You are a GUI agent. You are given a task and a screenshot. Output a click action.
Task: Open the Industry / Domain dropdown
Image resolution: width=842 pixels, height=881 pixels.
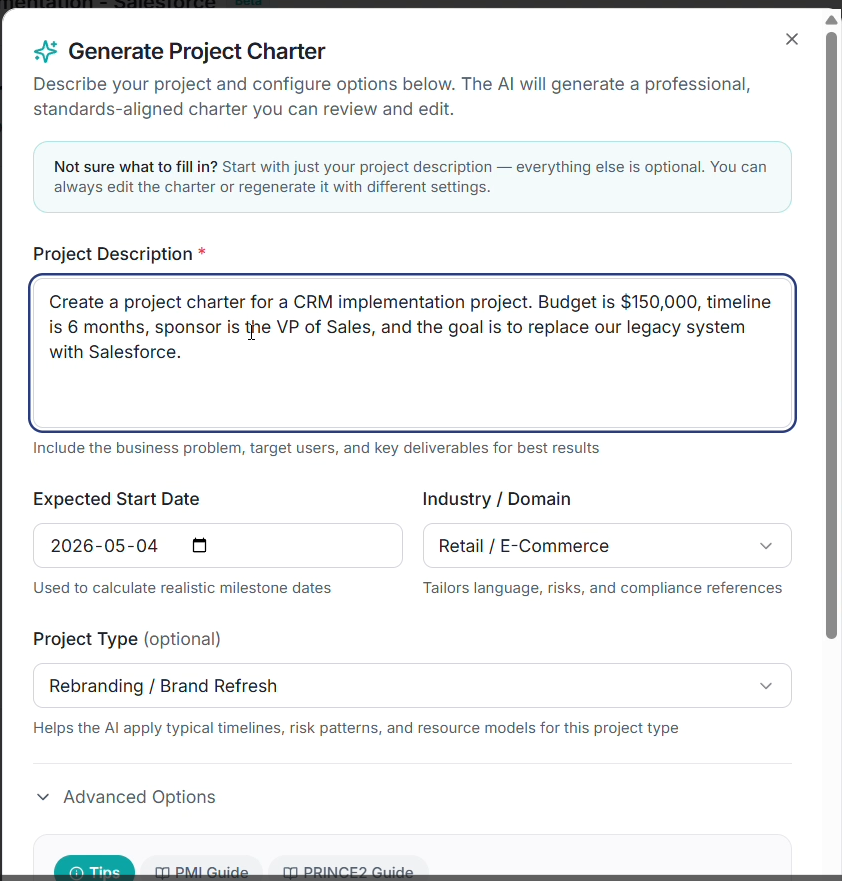coord(607,546)
